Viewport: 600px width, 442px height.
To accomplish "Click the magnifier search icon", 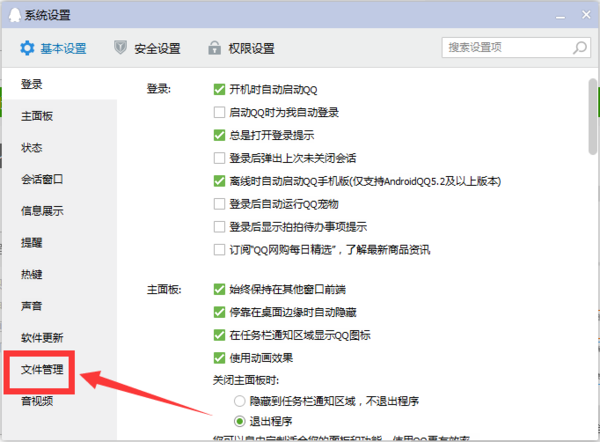I will tap(579, 47).
